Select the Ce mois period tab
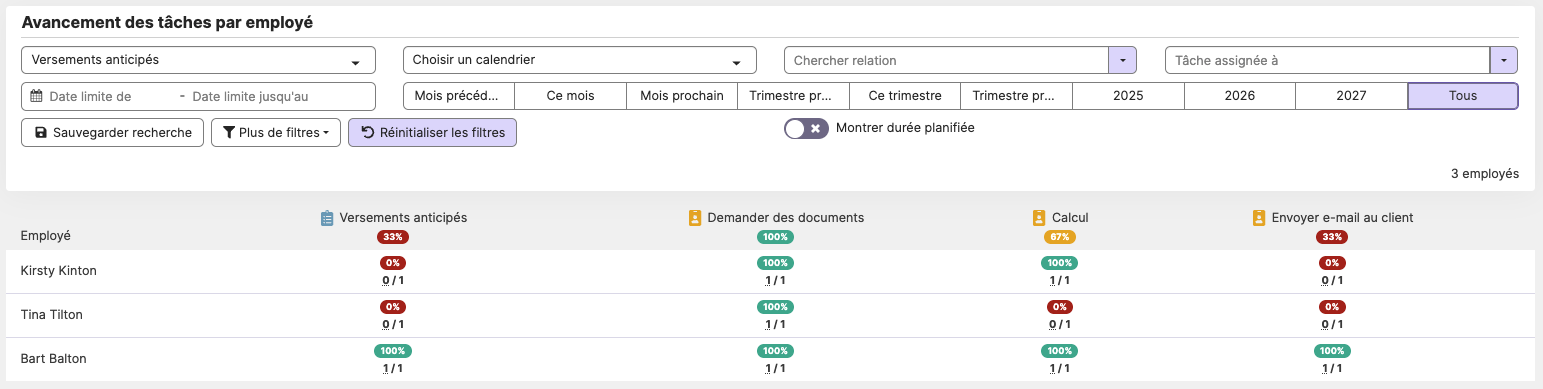The image size is (1543, 389). point(570,96)
